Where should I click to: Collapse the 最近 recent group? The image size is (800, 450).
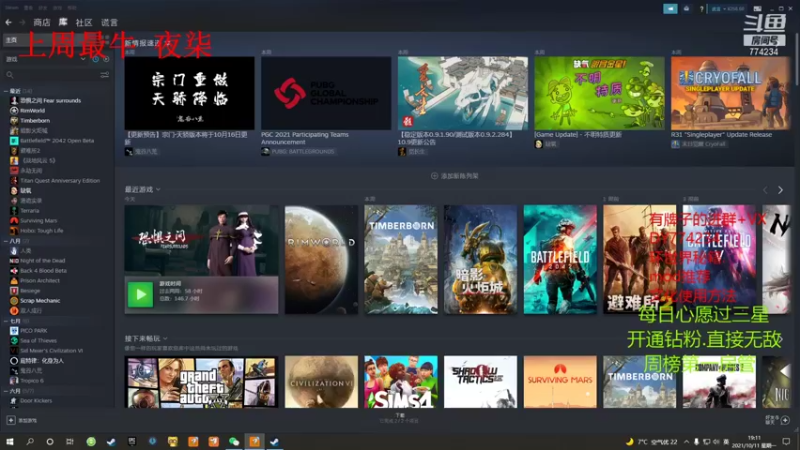tap(6, 91)
